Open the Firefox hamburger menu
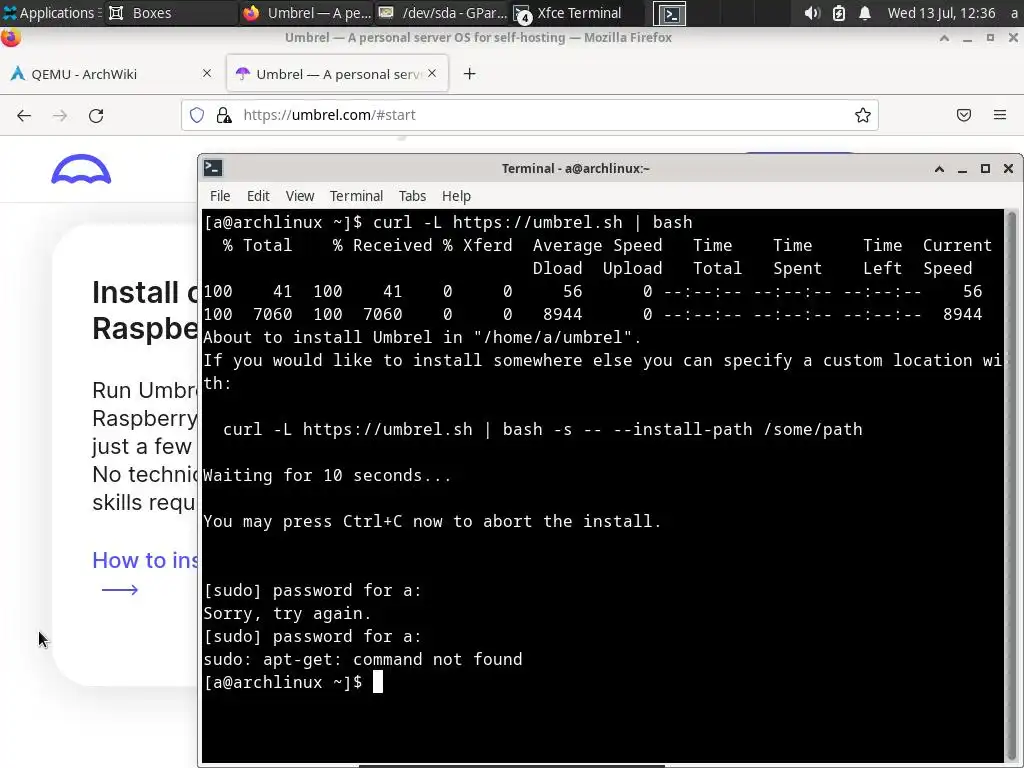 (1000, 115)
